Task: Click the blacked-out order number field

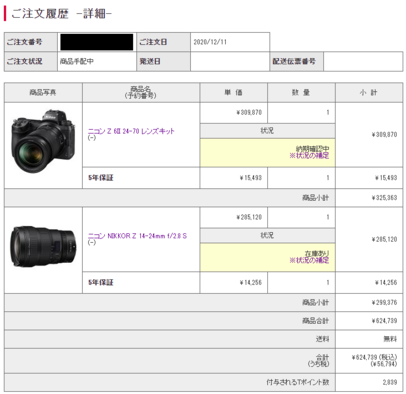Action: point(97,42)
